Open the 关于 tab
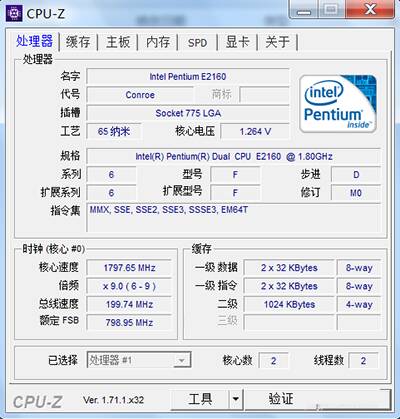The image size is (400, 419). pyautogui.click(x=277, y=42)
